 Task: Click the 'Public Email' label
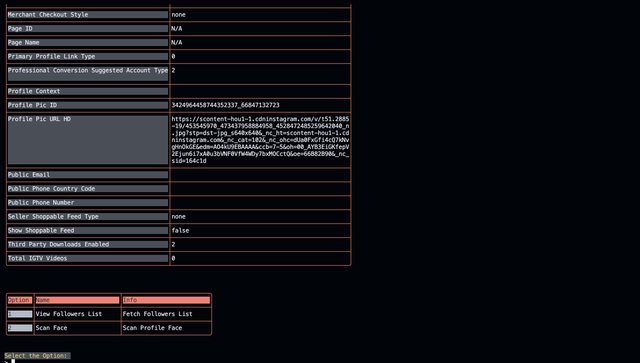pos(29,174)
